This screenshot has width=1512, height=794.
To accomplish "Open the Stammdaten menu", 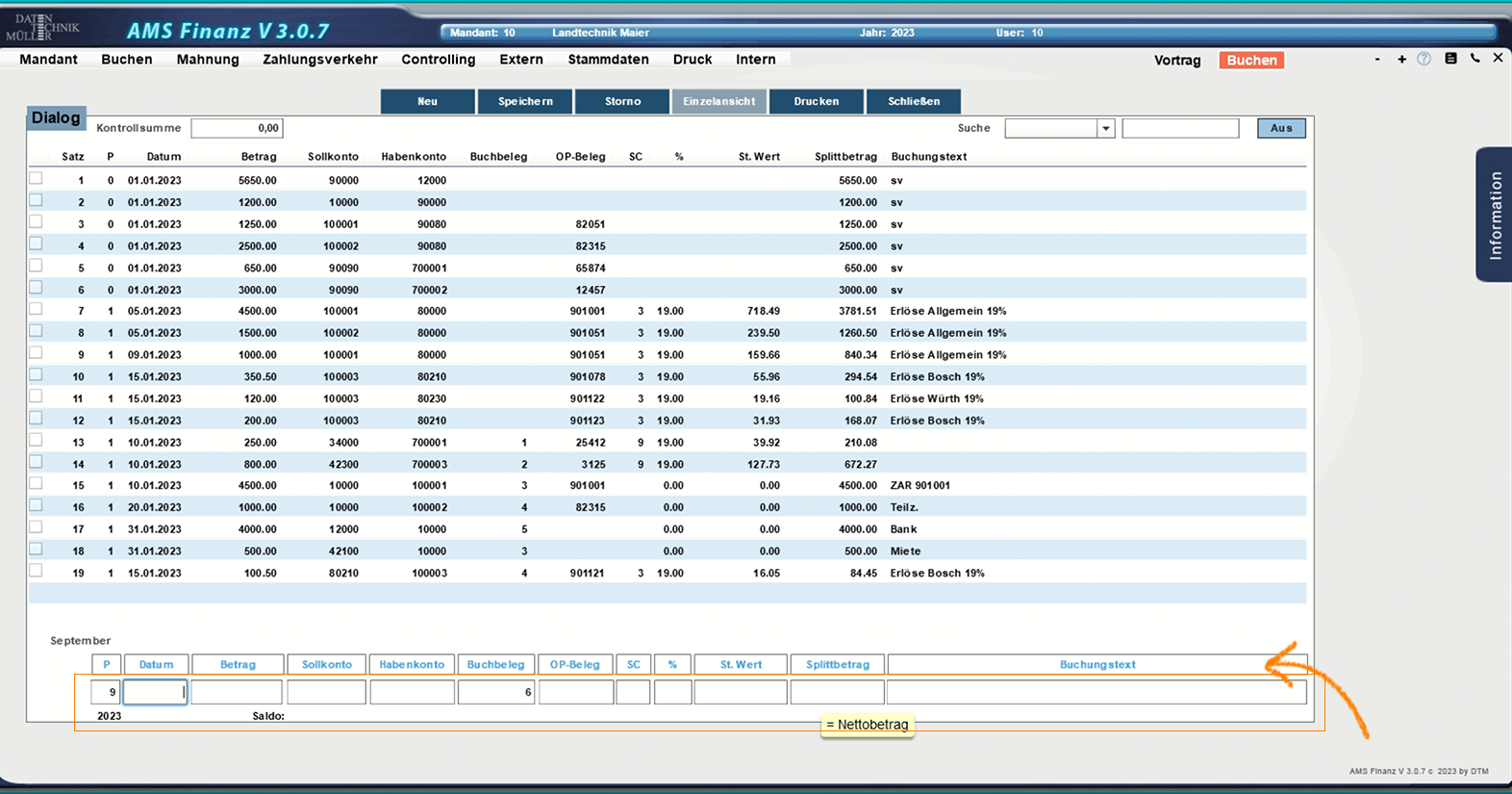I will tap(608, 60).
